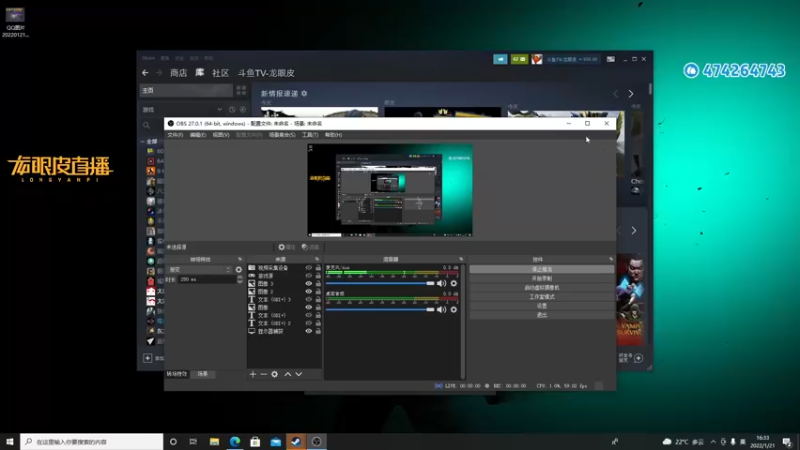Viewport: 800px width, 450px height.
Task: Collapse the 全部 category in Steam library
Action: tap(143, 141)
